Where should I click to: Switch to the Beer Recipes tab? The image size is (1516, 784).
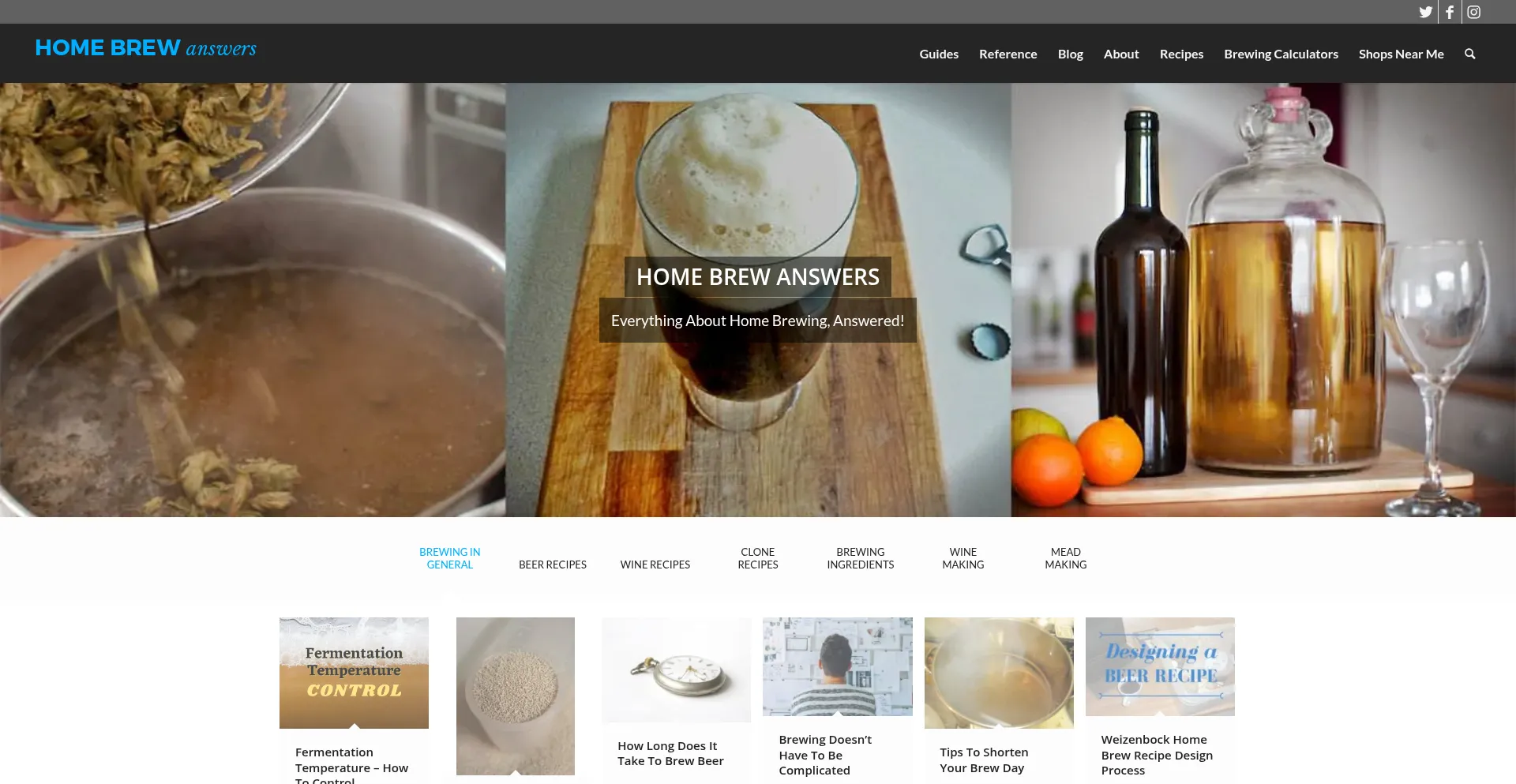point(552,565)
